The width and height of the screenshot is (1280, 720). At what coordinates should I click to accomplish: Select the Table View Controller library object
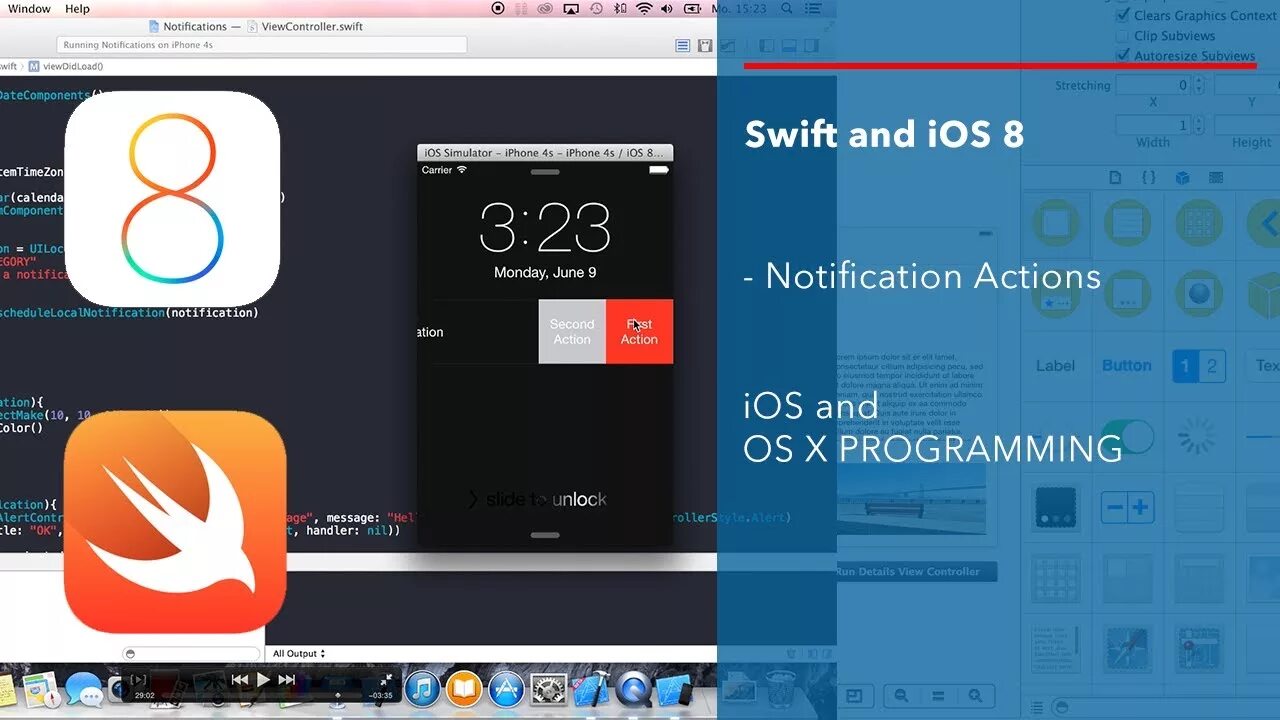pyautogui.click(x=1128, y=223)
